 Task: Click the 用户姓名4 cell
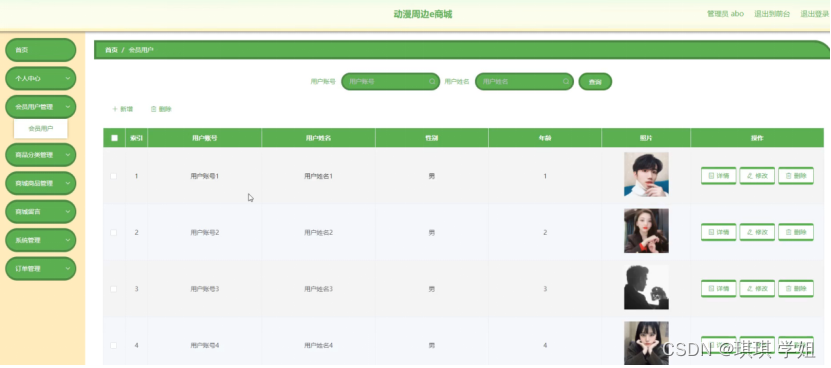[x=319, y=345]
